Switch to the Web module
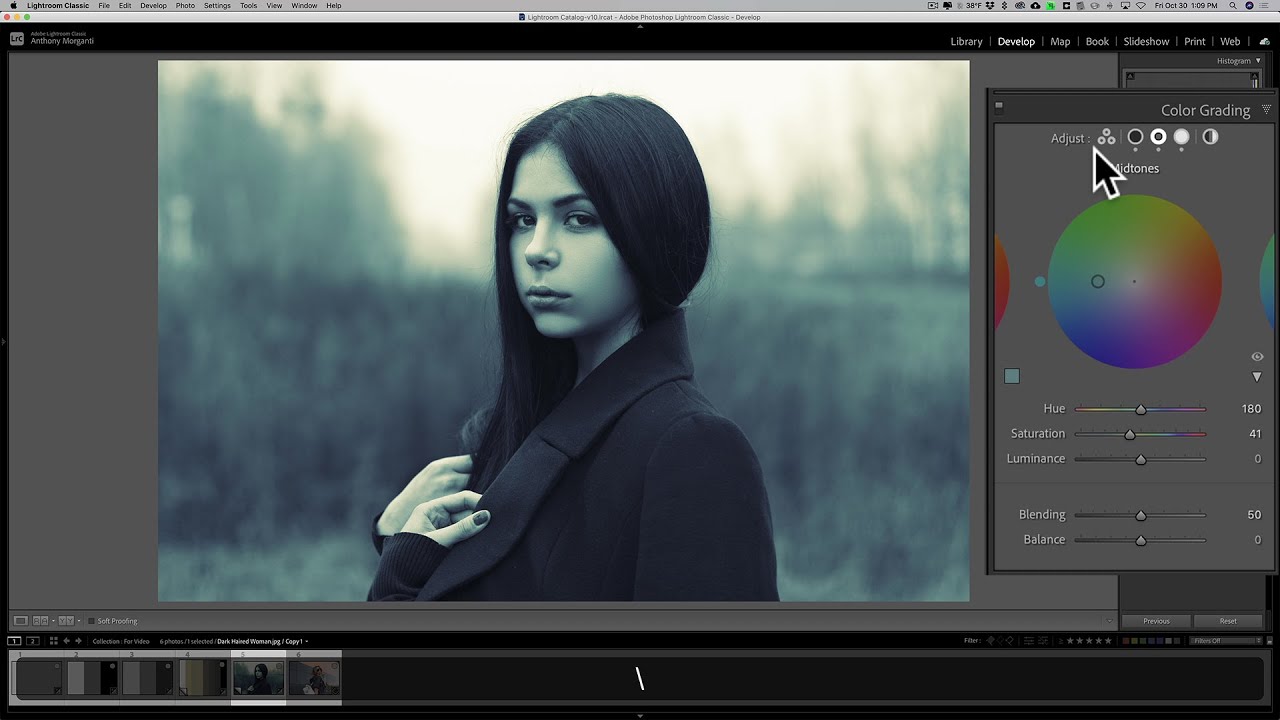 (x=1230, y=42)
